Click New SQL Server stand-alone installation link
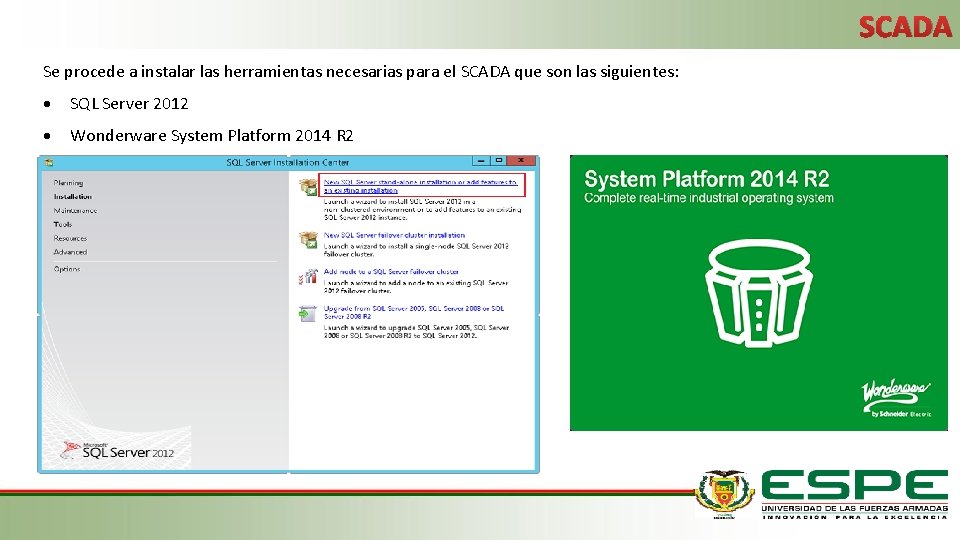960x540 pixels. click(421, 186)
